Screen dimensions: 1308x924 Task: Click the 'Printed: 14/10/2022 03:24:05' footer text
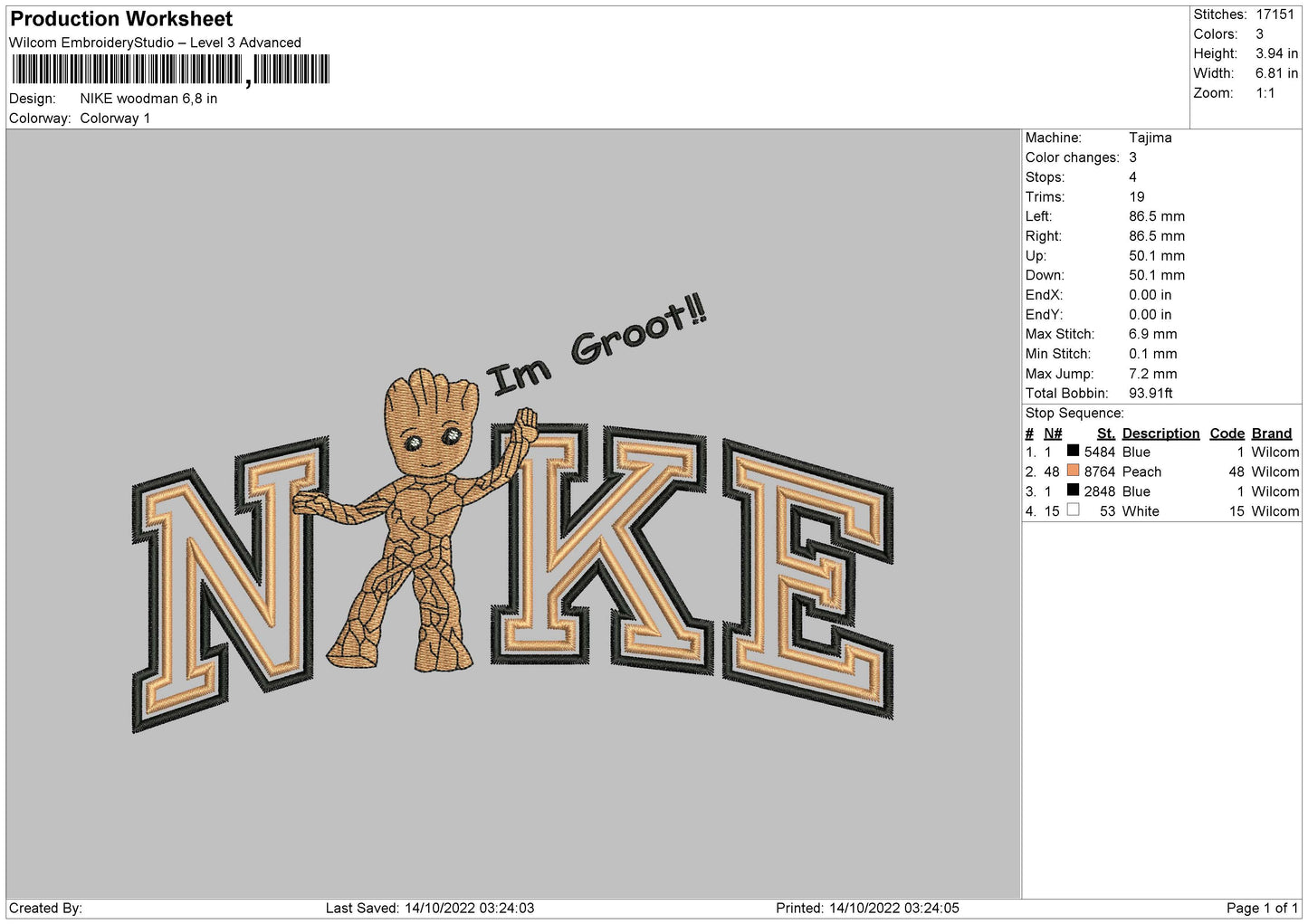point(867,909)
